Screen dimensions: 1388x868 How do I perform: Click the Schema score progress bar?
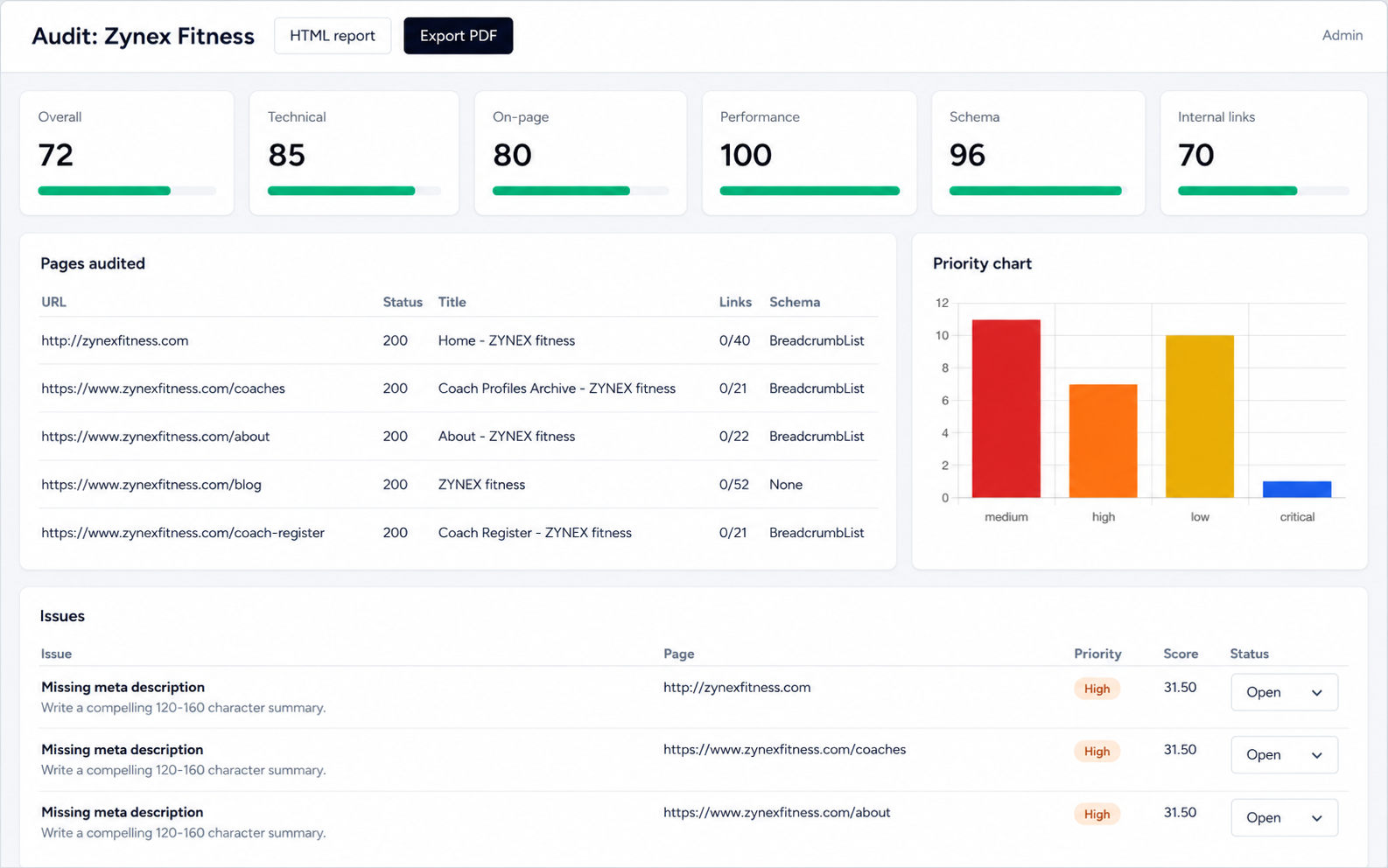pyautogui.click(x=1039, y=191)
